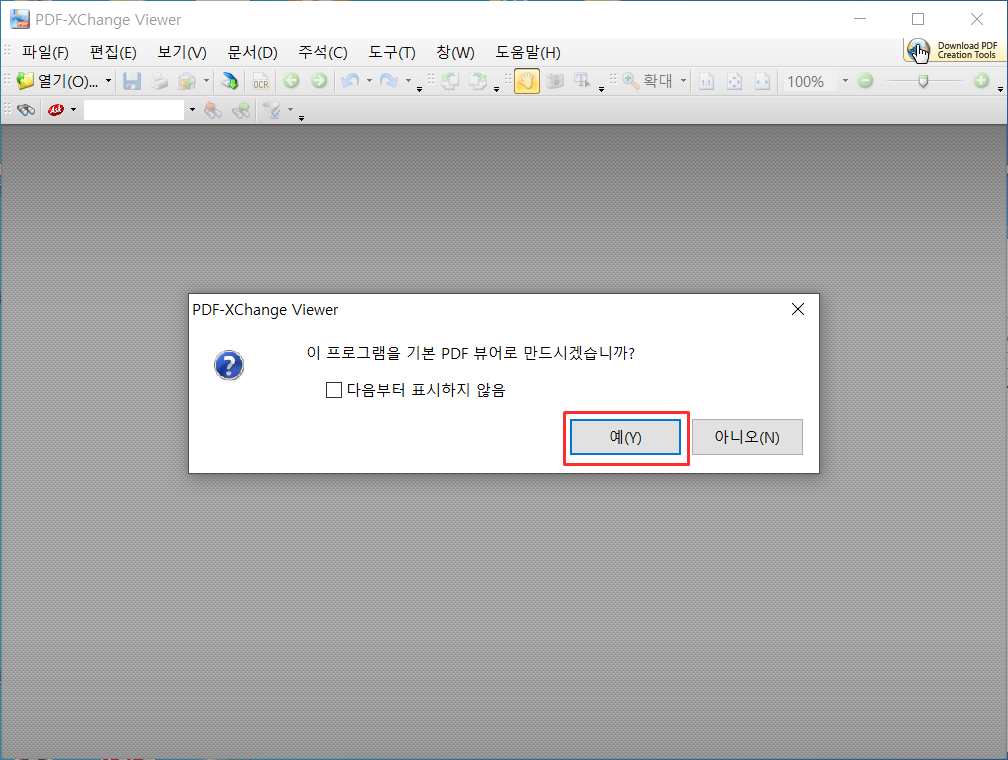The image size is (1008, 760).
Task: Expand the 열기(O) dropdown arrow
Action: pos(109,81)
